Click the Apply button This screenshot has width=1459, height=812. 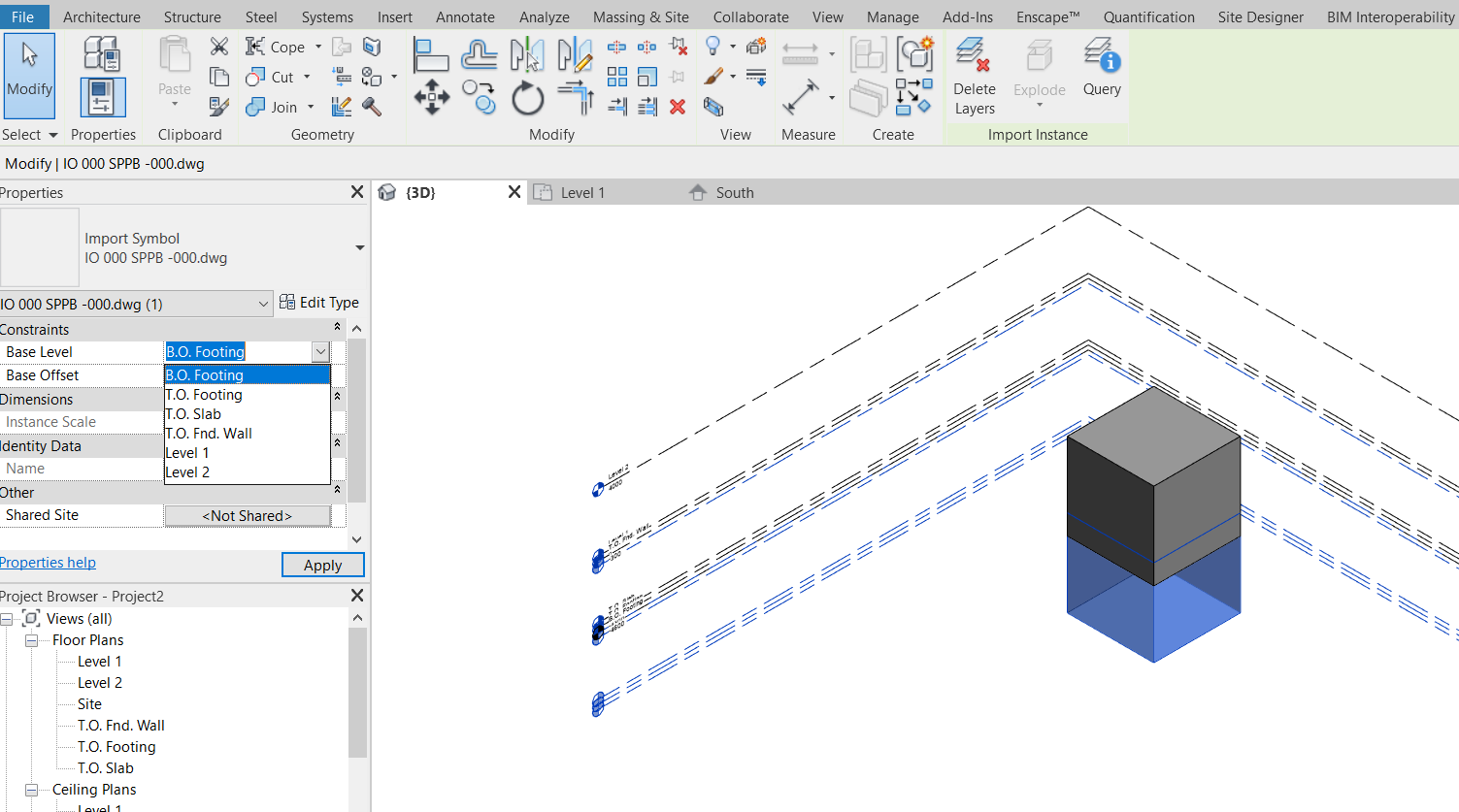(x=322, y=565)
